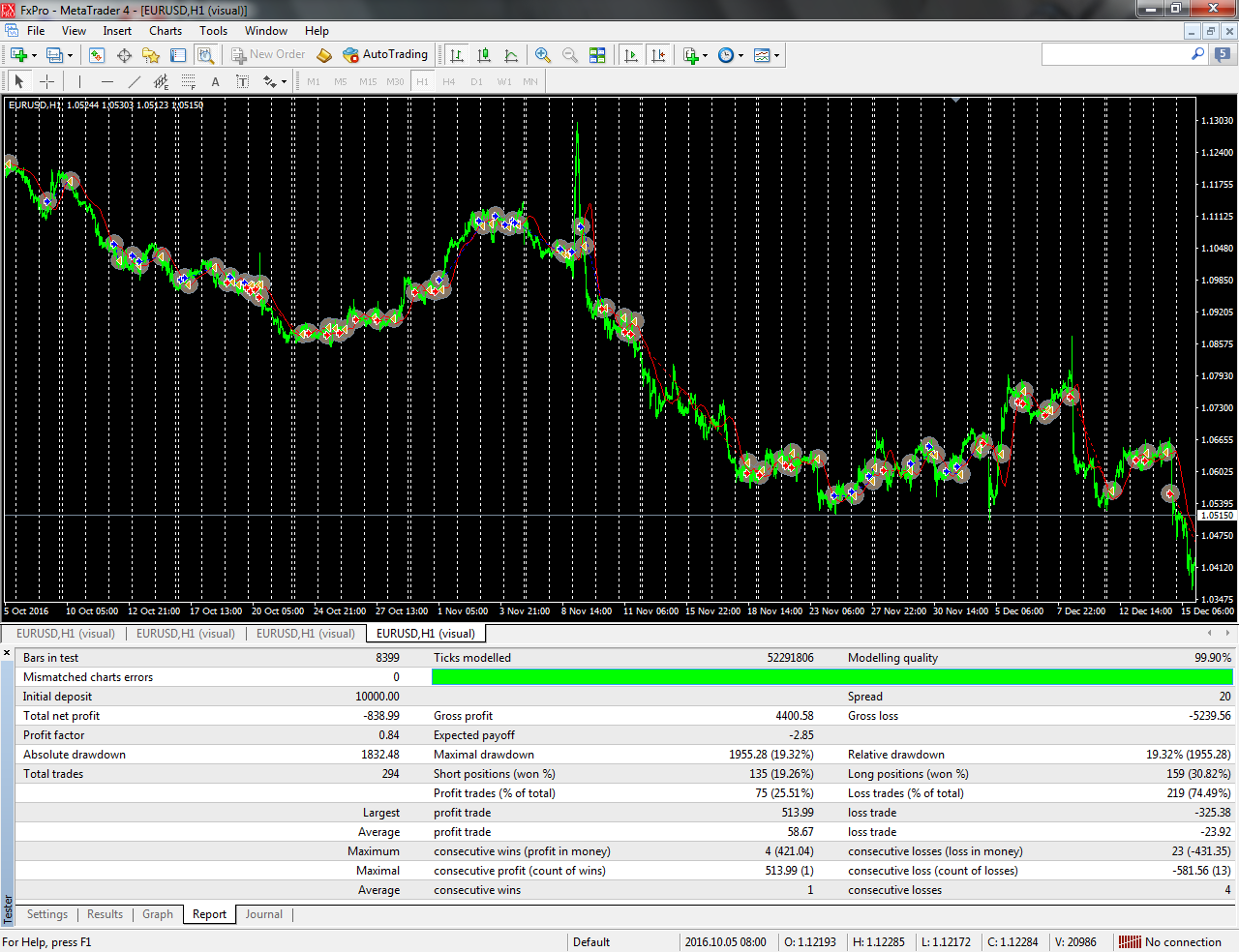Toggle the chart auto scroll button
1239x952 pixels.
631,55
